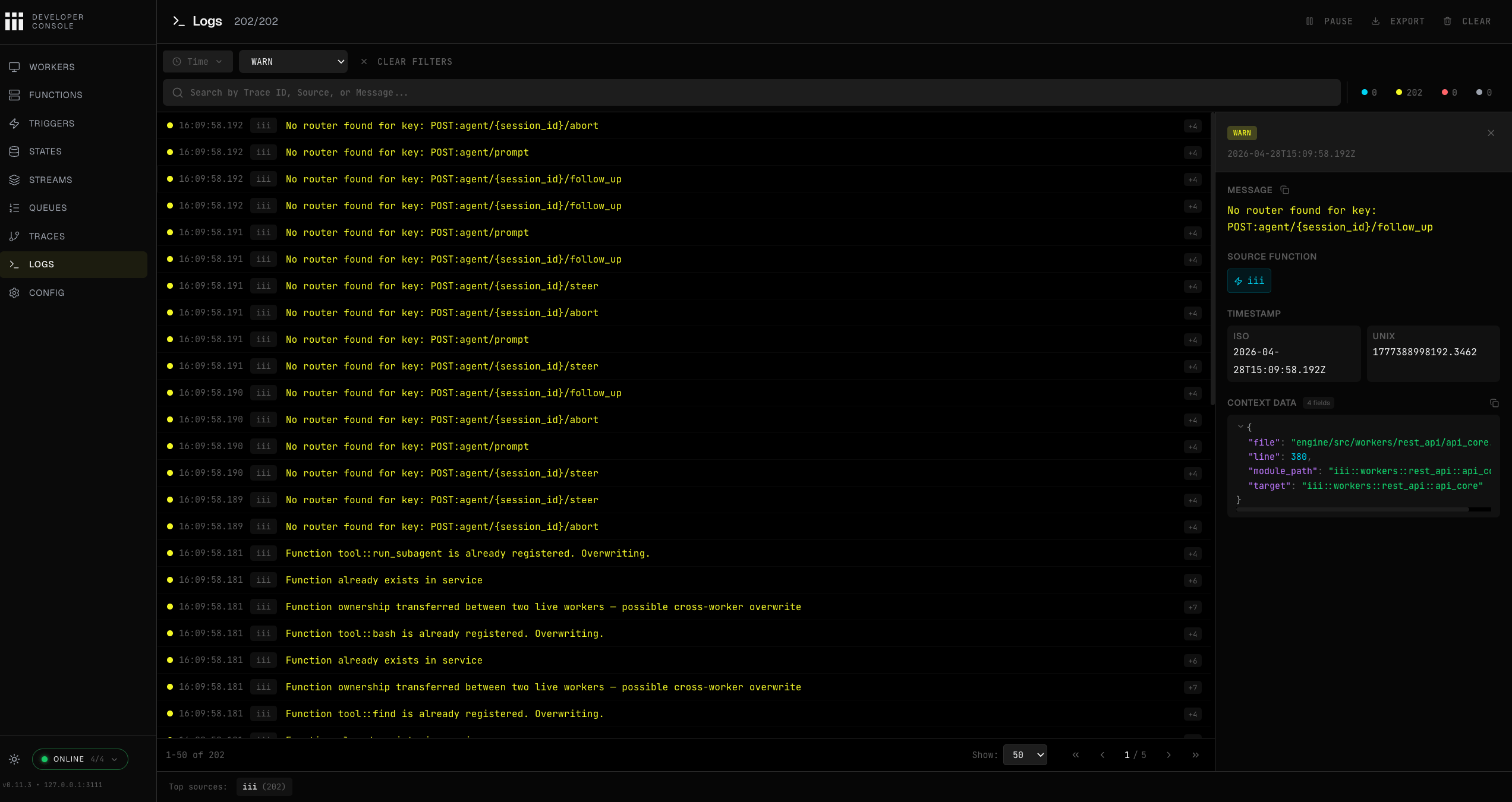The width and height of the screenshot is (1512, 802).
Task: Click the WARN badge in detail panel
Action: (1242, 133)
